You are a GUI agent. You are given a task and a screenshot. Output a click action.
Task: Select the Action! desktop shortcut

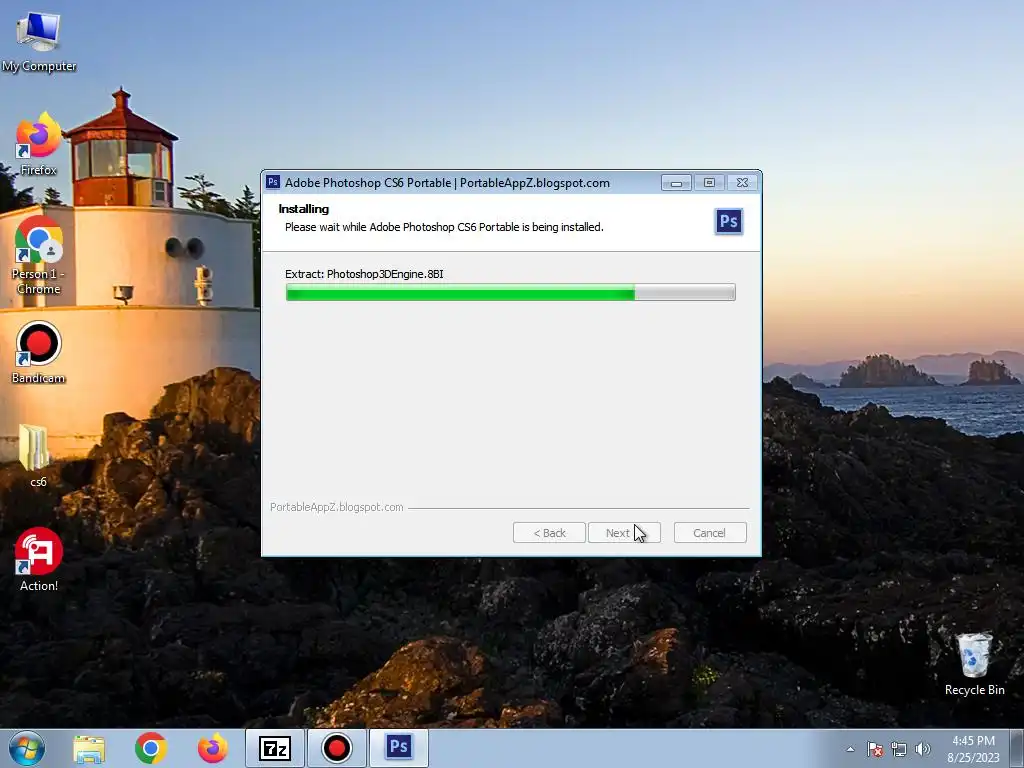pyautogui.click(x=39, y=560)
